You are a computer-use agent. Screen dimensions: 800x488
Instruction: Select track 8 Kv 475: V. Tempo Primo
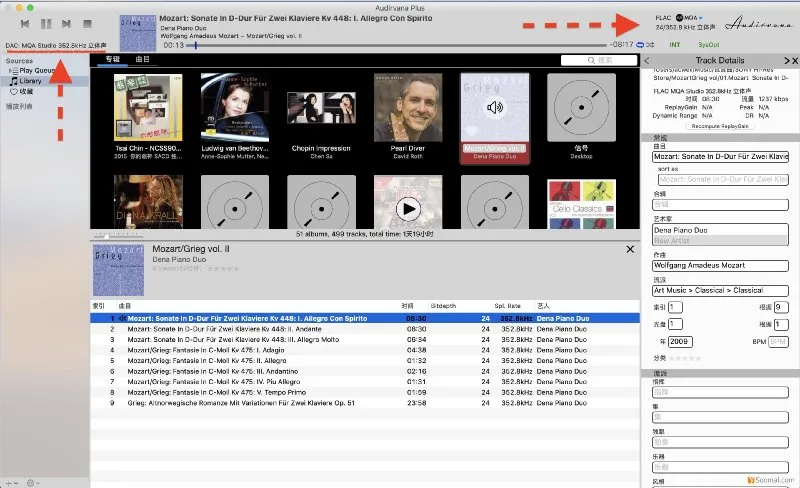coord(365,392)
